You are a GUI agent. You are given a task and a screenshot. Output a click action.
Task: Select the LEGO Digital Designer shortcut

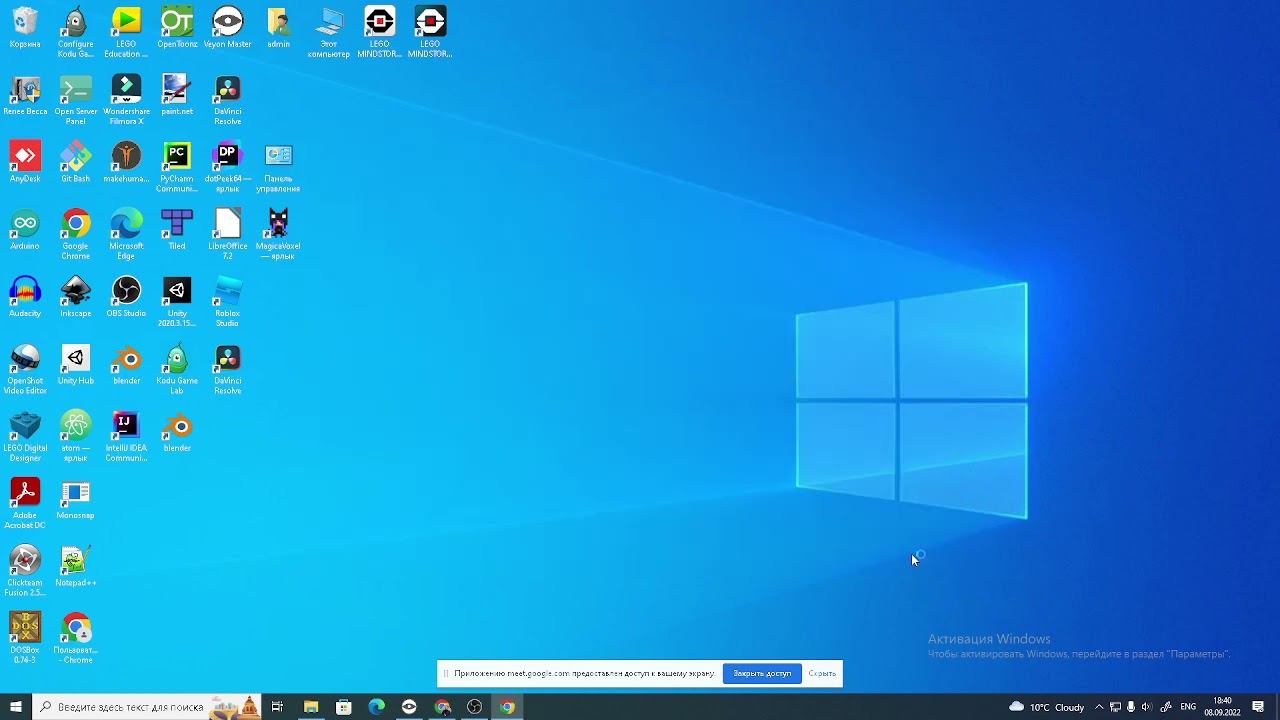coord(25,434)
